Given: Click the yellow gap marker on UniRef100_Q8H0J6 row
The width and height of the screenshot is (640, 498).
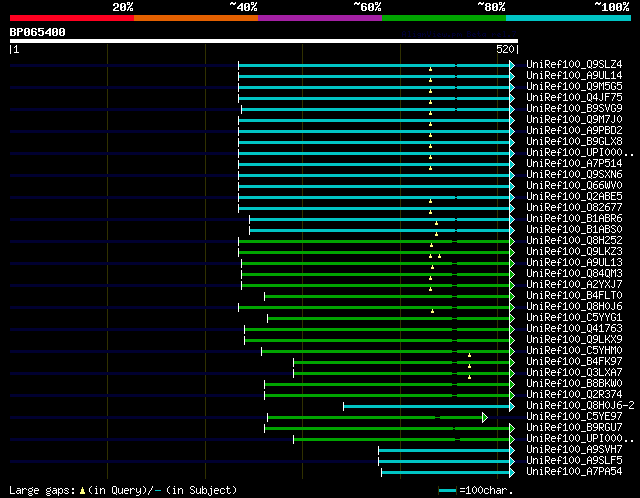Looking at the screenshot, I should tap(432, 311).
